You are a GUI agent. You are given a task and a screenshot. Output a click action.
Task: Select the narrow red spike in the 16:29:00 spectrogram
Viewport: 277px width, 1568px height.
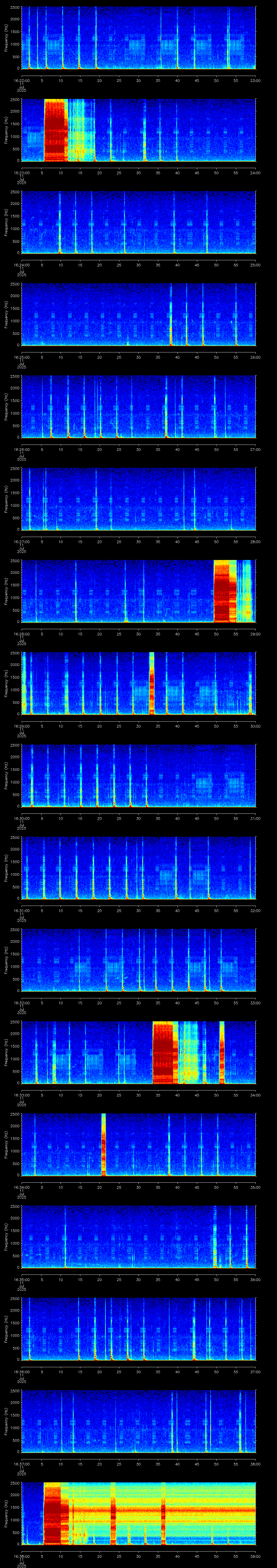coord(151,683)
